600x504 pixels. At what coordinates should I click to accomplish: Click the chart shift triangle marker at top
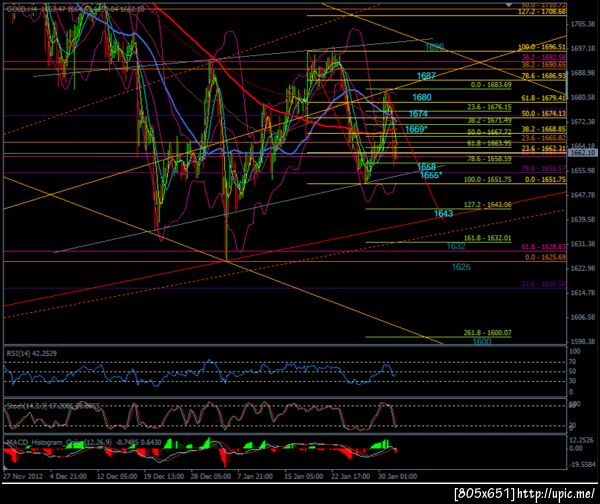[509, 5]
